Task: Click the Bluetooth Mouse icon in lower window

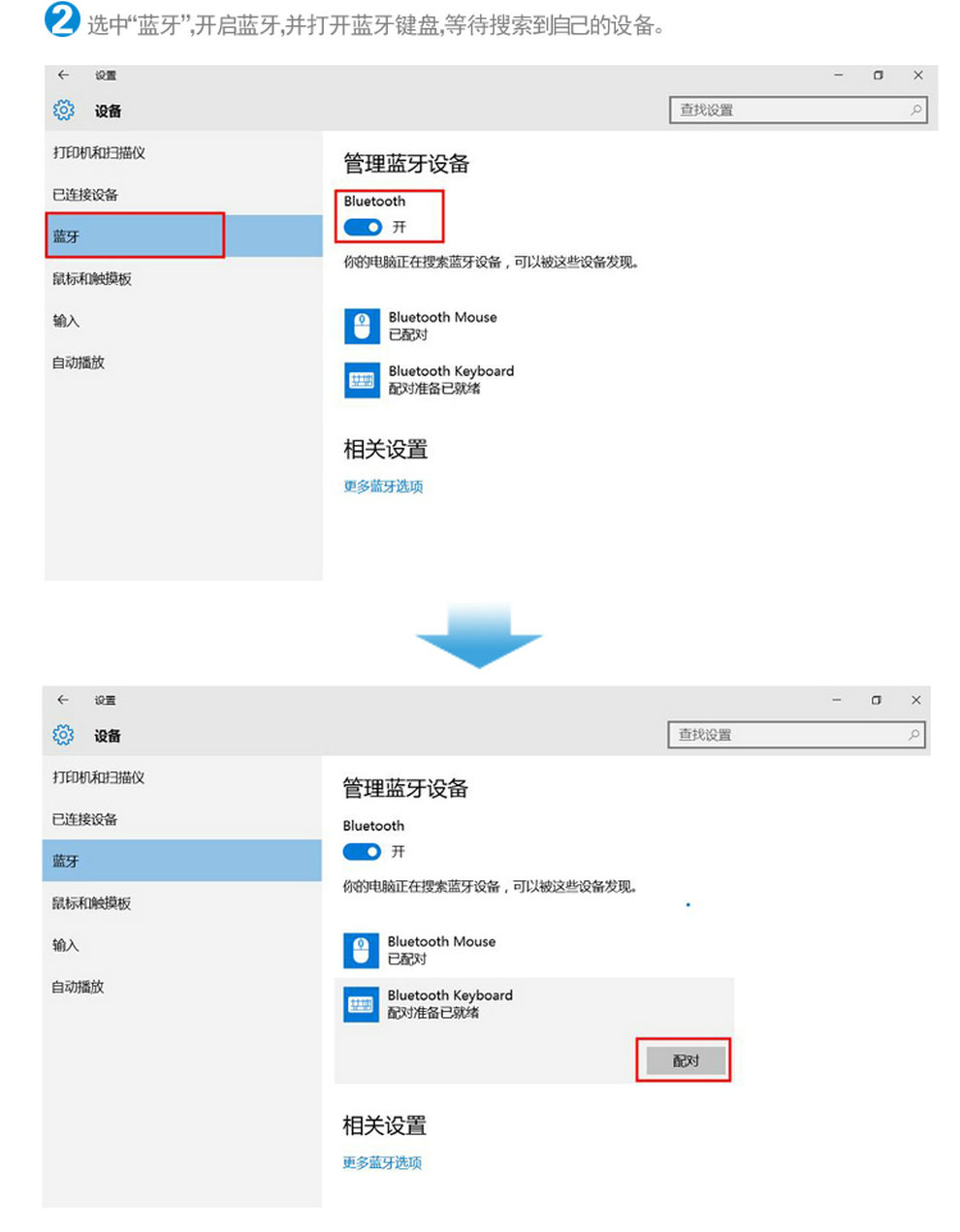Action: tap(361, 950)
